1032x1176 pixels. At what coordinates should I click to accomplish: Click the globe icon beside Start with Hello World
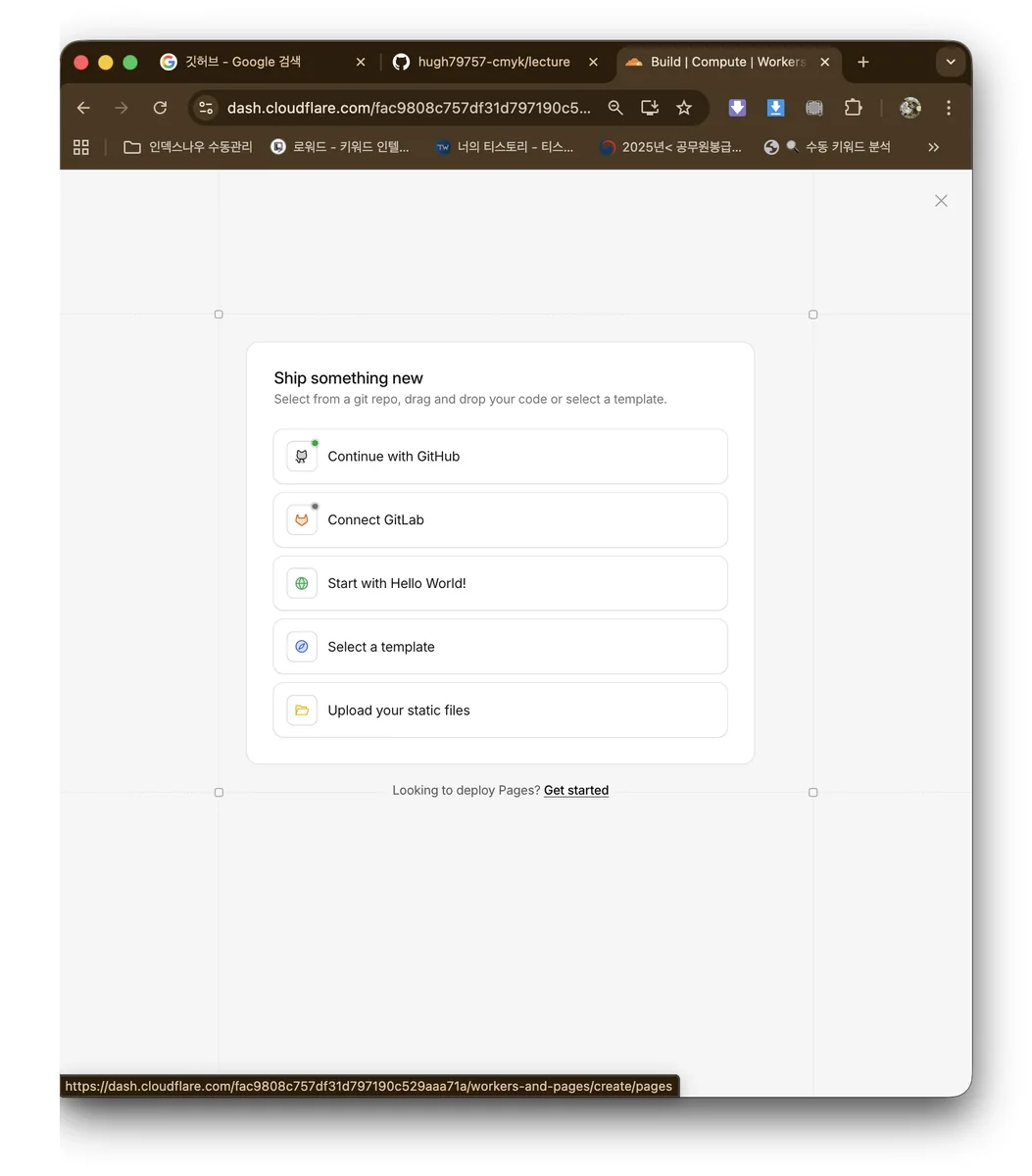302,583
